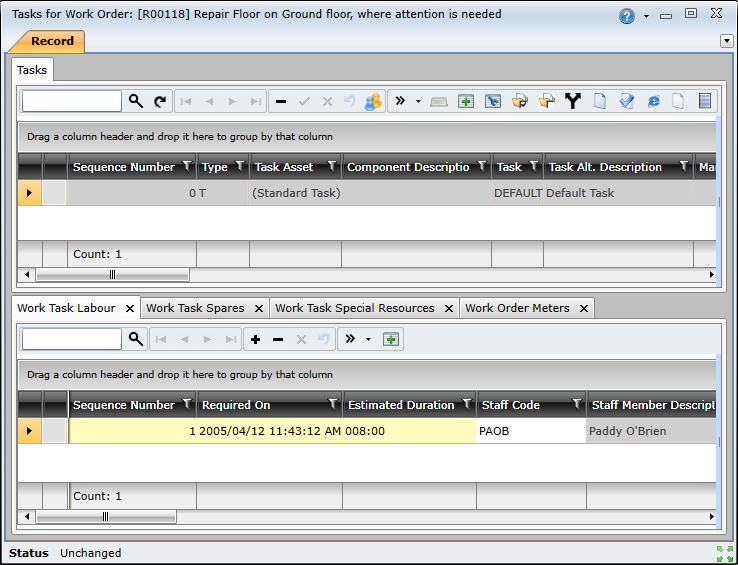Switch to the Work Task Spares tab

click(195, 308)
